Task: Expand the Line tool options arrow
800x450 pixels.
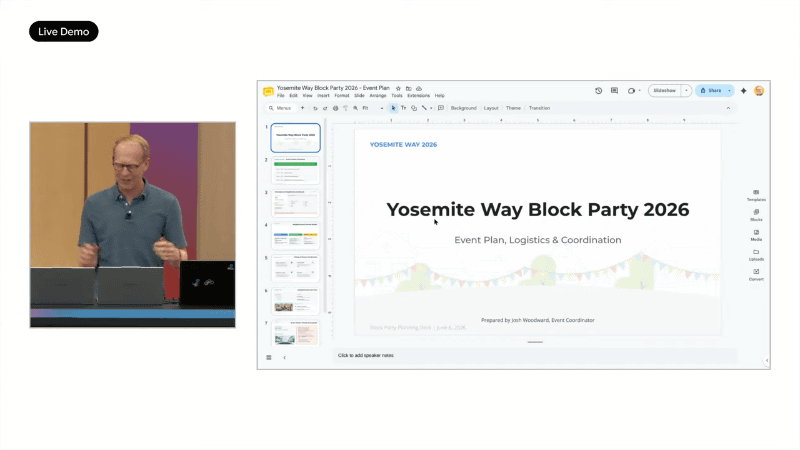Action: (x=431, y=108)
